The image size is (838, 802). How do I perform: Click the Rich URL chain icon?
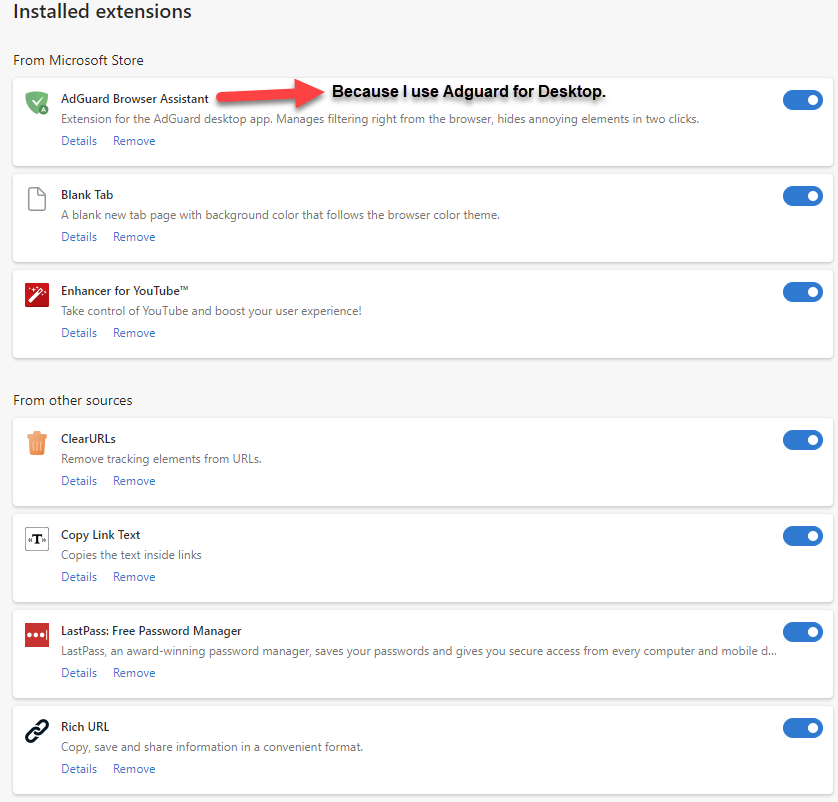(37, 731)
